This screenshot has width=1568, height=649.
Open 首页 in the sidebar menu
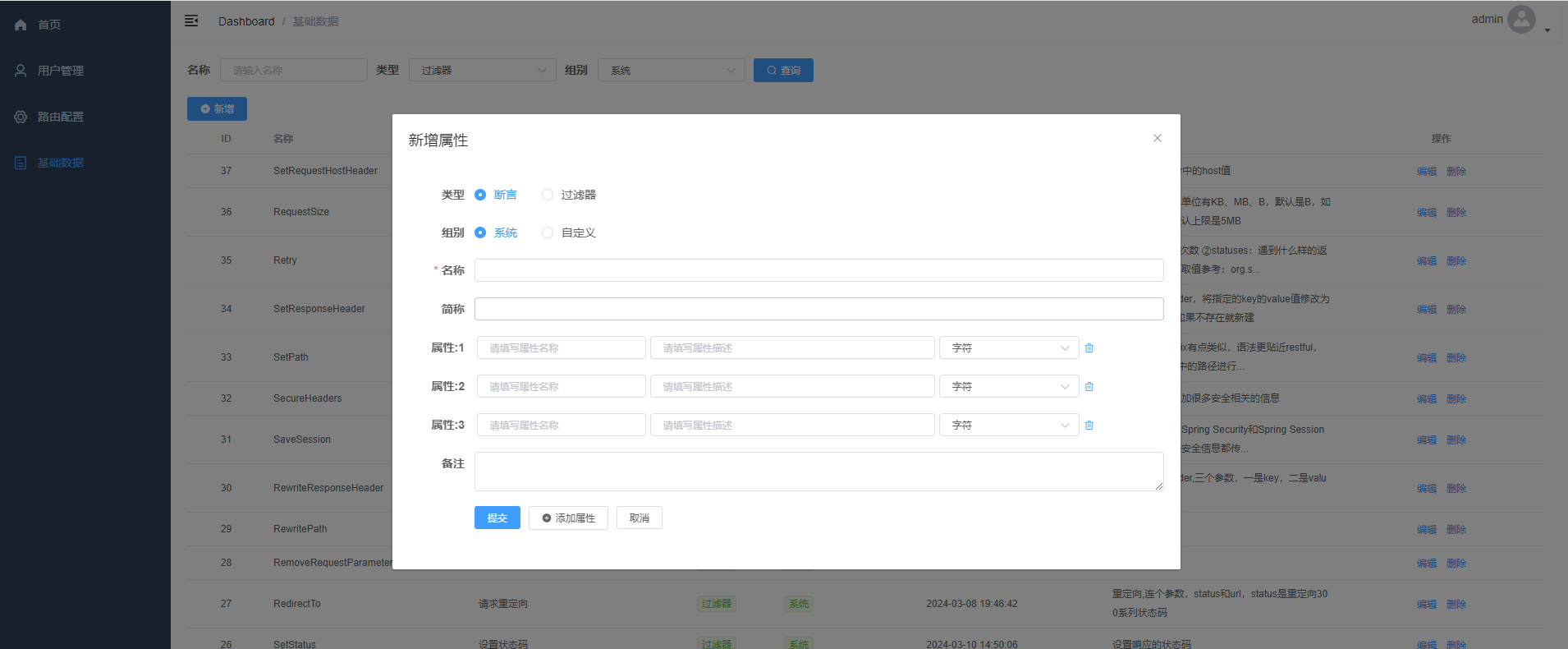85,25
